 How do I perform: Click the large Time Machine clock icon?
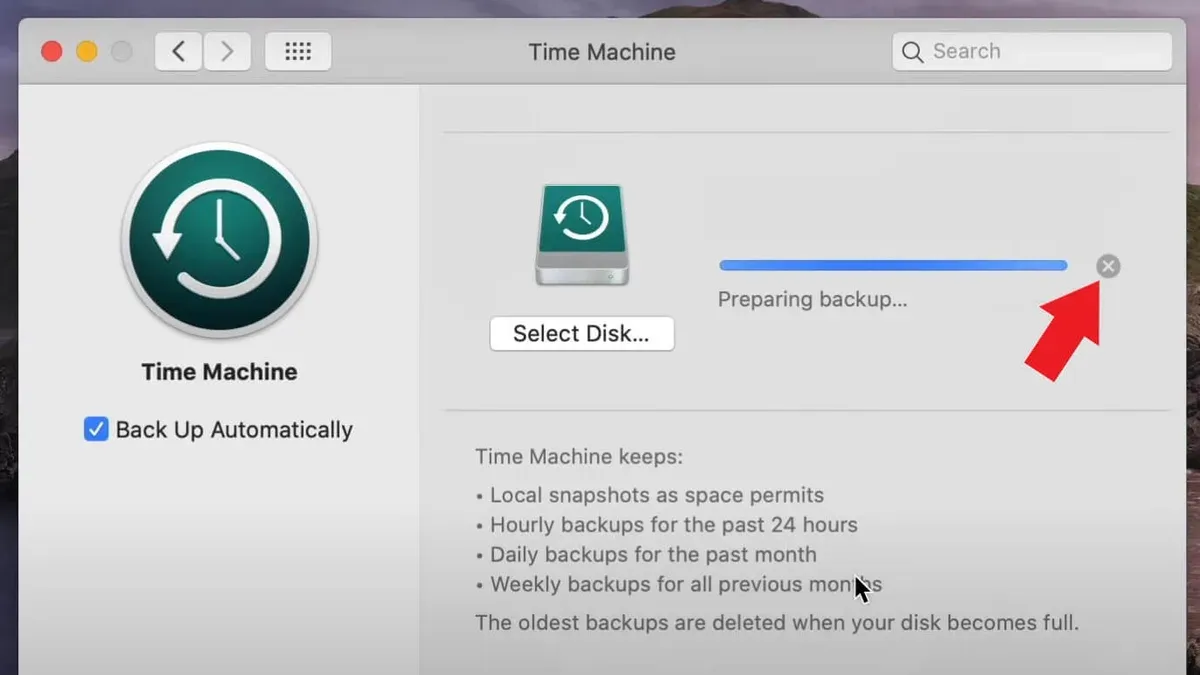[219, 241]
